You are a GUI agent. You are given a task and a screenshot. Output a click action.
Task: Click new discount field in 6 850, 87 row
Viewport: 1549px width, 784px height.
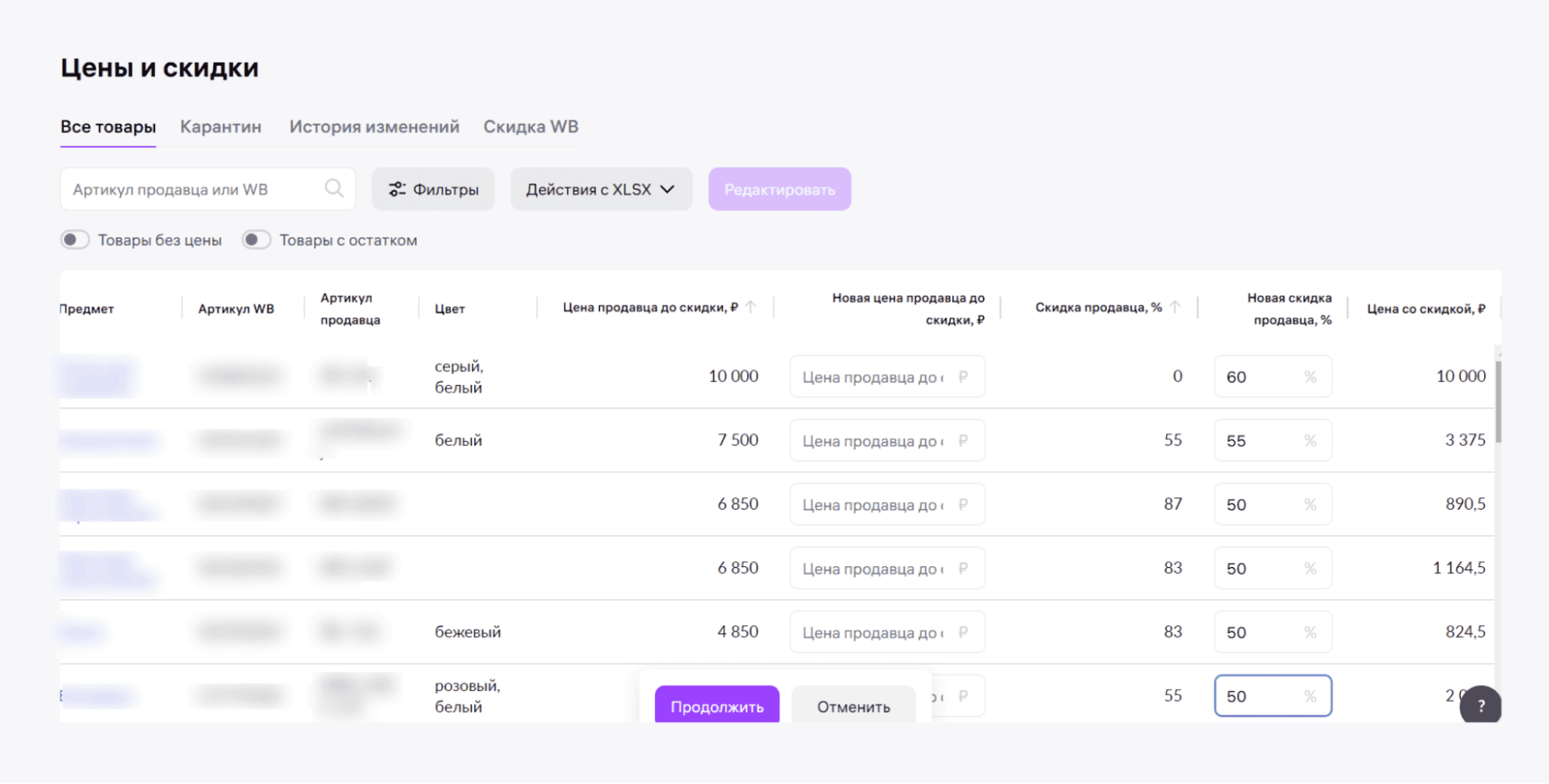click(x=1272, y=504)
